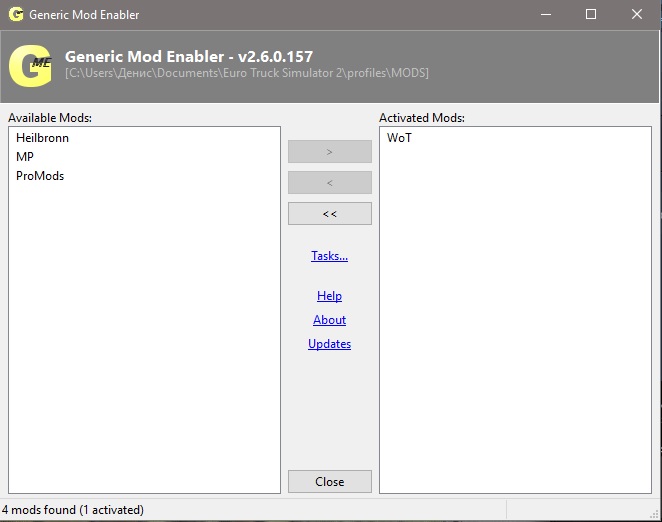Click the Available Mods label
The image size is (662, 522).
tap(50, 118)
